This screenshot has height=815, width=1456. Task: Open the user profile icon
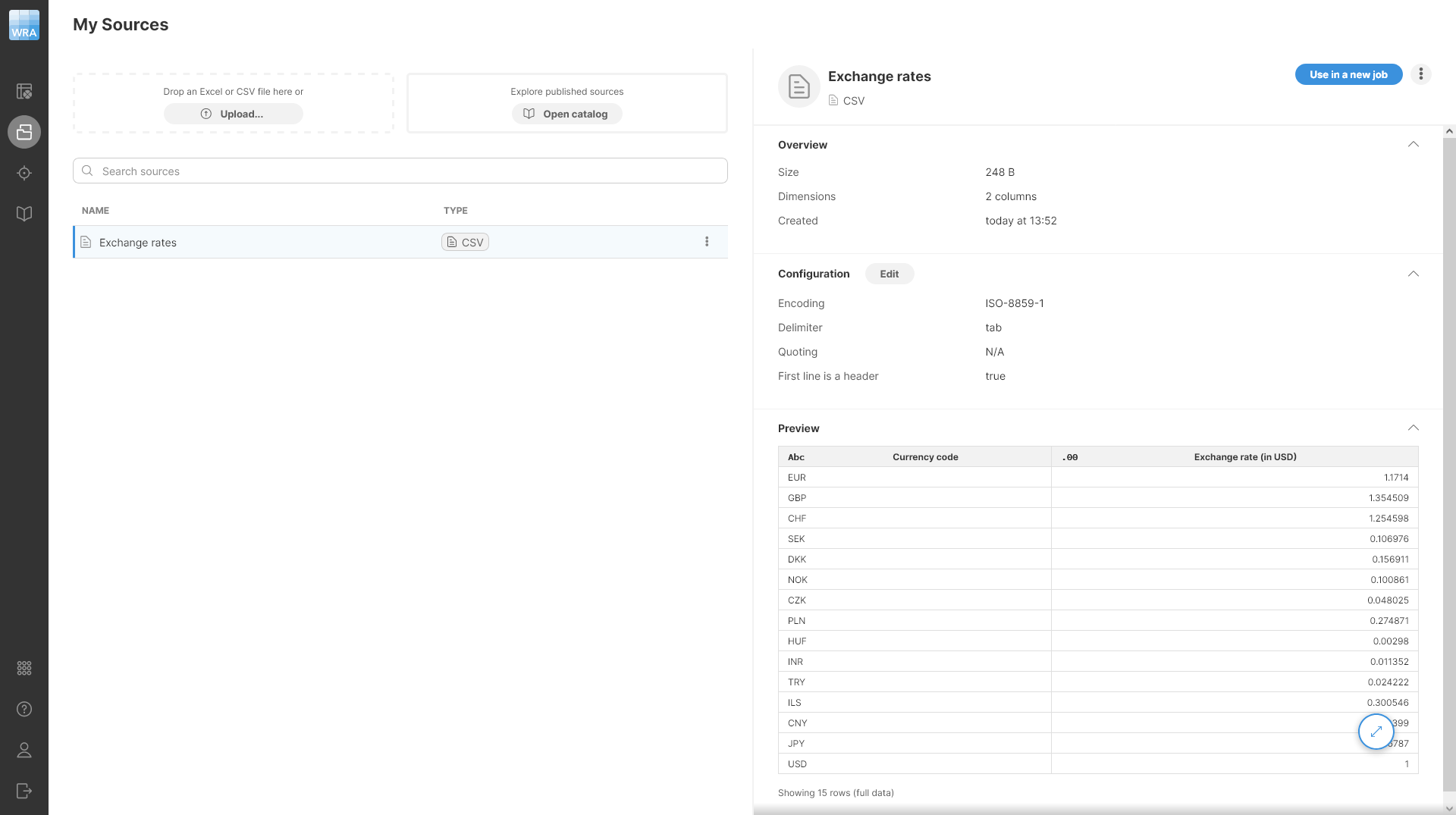coord(24,751)
